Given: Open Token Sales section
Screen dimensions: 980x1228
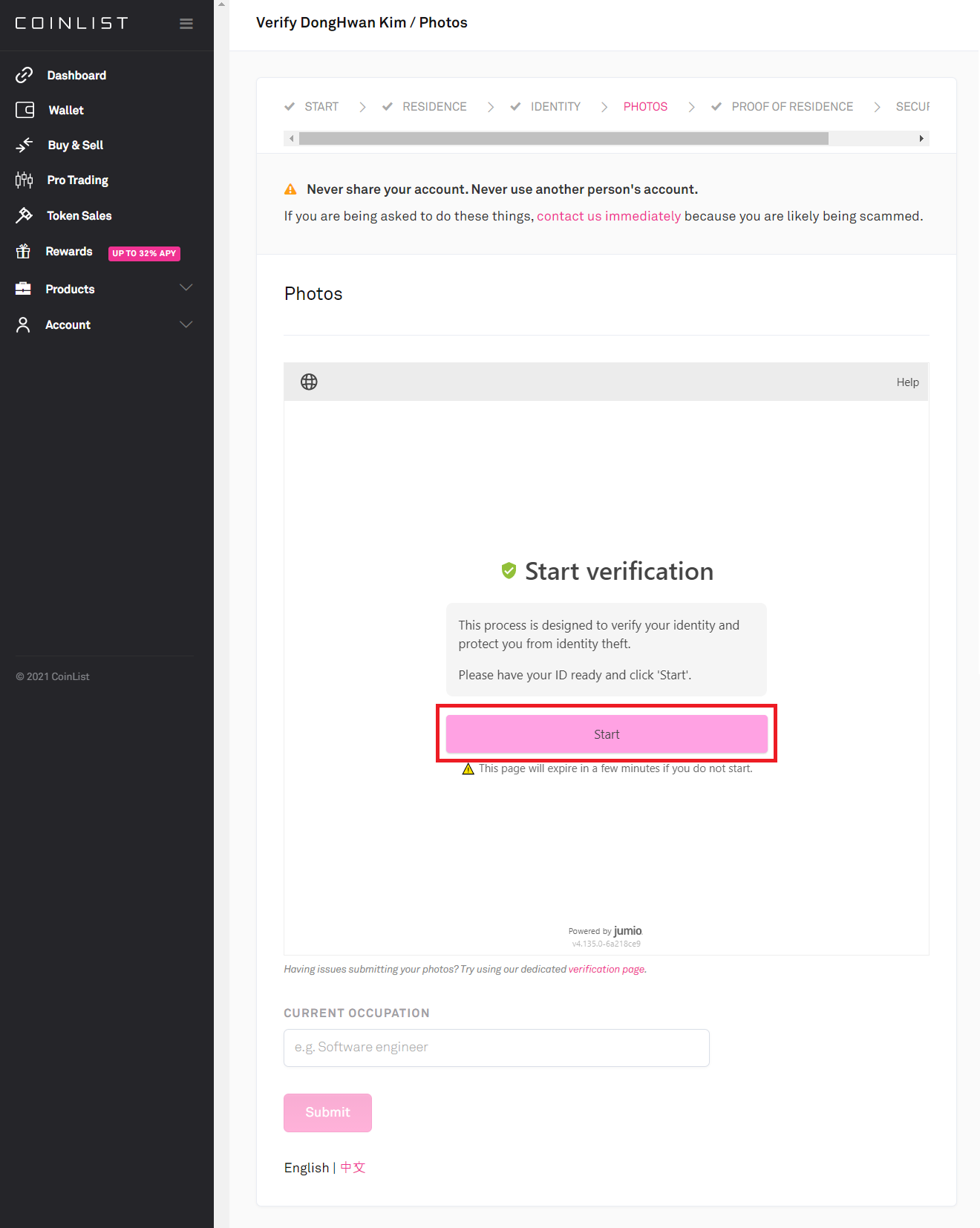Looking at the screenshot, I should (x=79, y=215).
